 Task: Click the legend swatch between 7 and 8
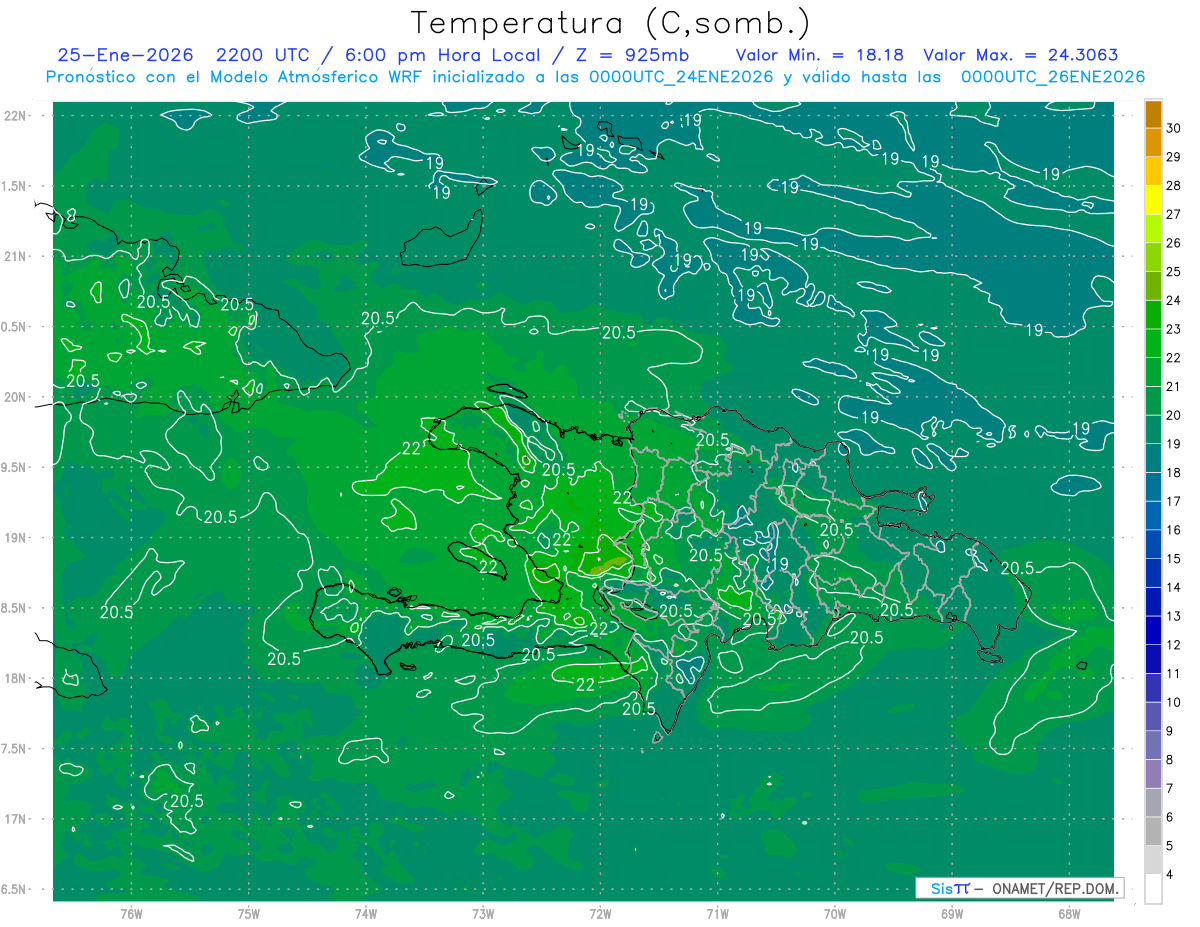pos(1153,774)
